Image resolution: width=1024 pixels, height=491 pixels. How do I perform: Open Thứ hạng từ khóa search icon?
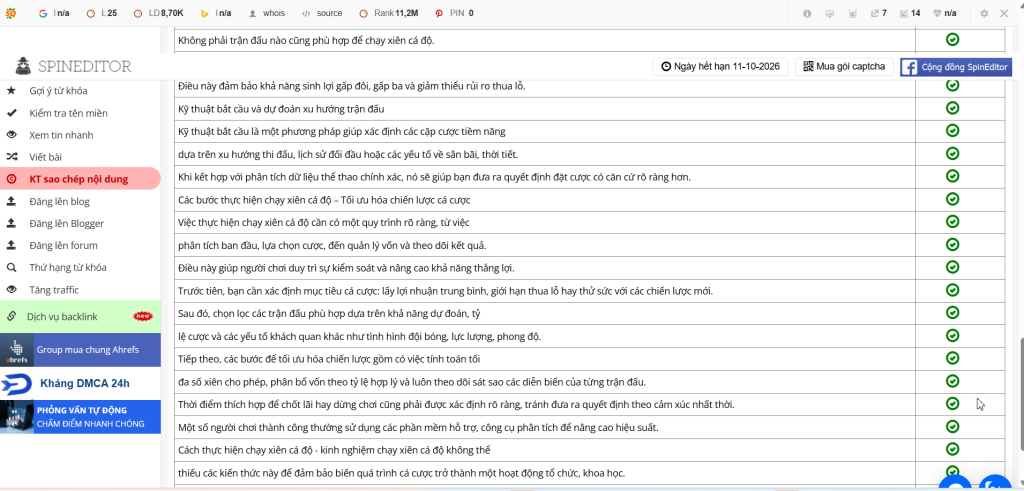click(11, 268)
